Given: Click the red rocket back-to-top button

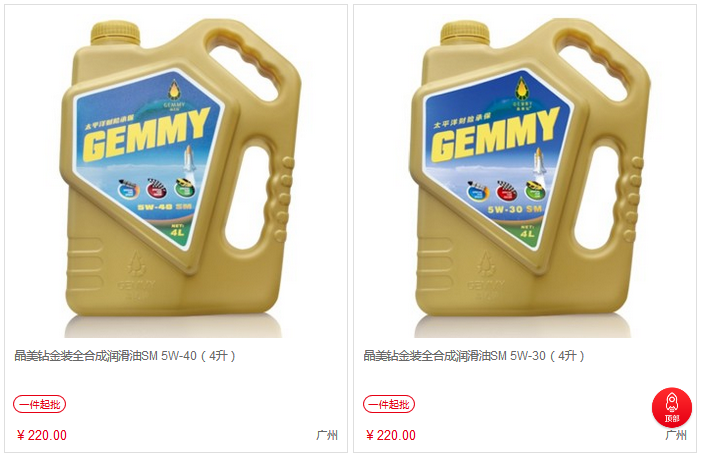Looking at the screenshot, I should tap(671, 407).
